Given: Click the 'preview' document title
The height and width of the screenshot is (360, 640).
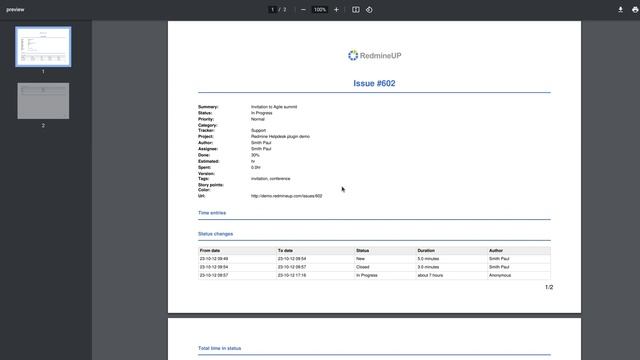Looking at the screenshot, I should (x=15, y=10).
